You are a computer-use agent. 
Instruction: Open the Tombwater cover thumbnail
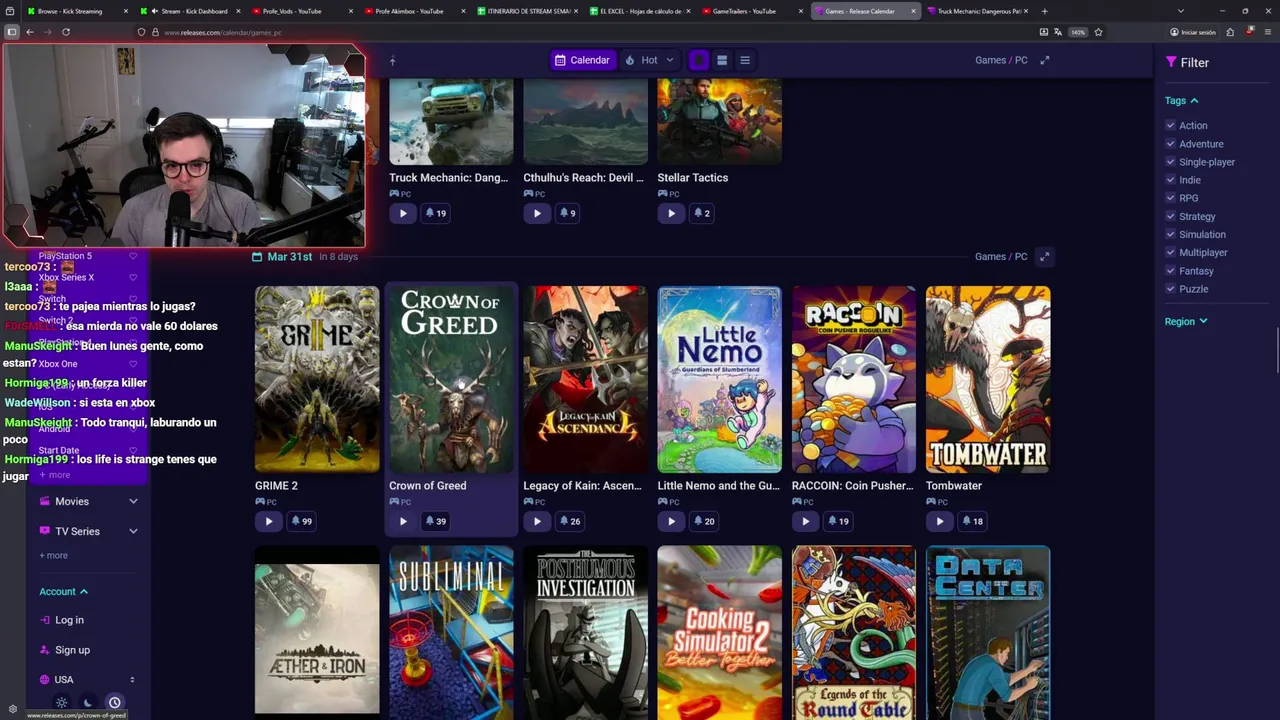[988, 379]
